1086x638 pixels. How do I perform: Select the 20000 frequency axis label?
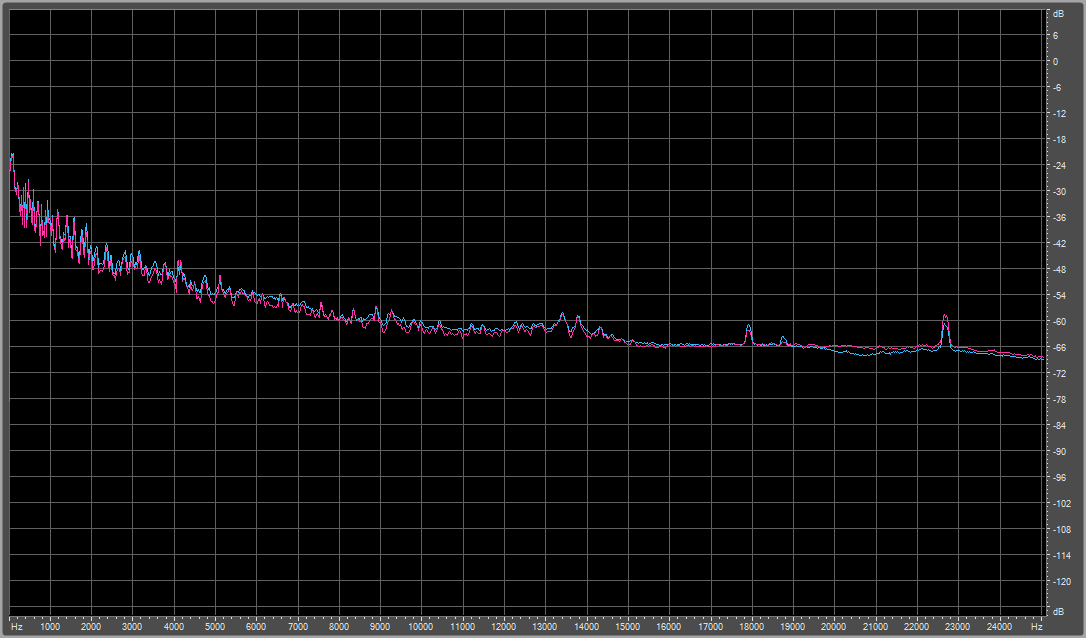coord(835,626)
